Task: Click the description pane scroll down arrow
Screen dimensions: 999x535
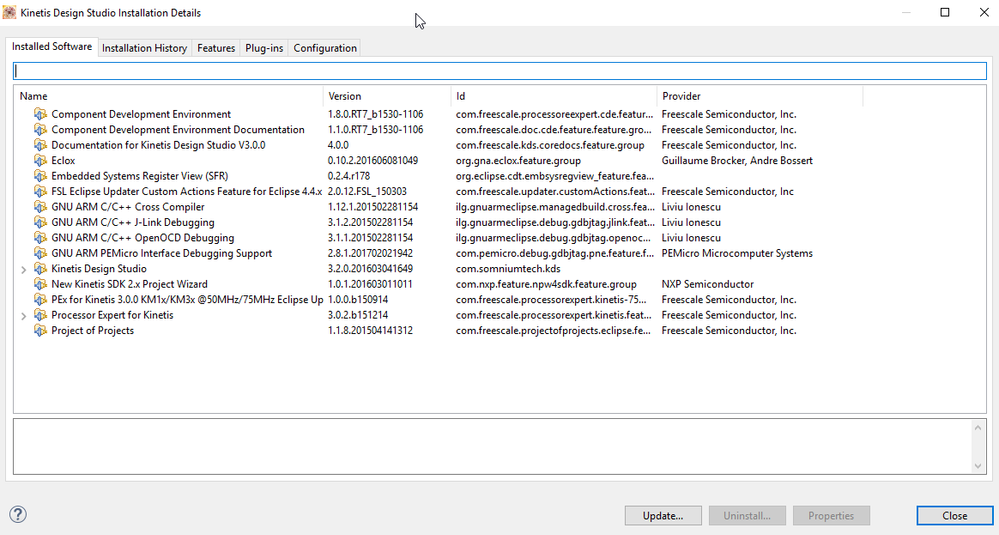Action: (978, 466)
